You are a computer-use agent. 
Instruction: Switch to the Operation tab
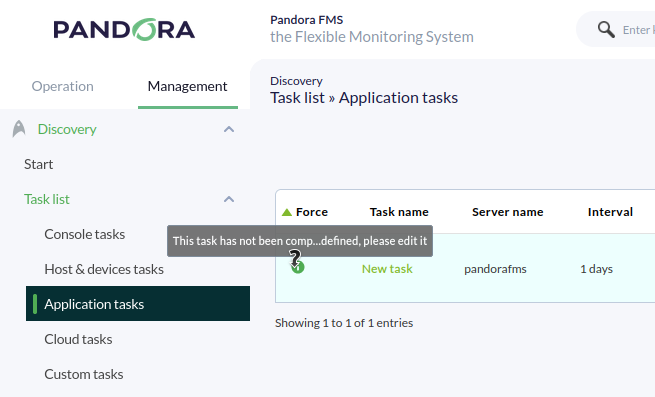coord(63,86)
